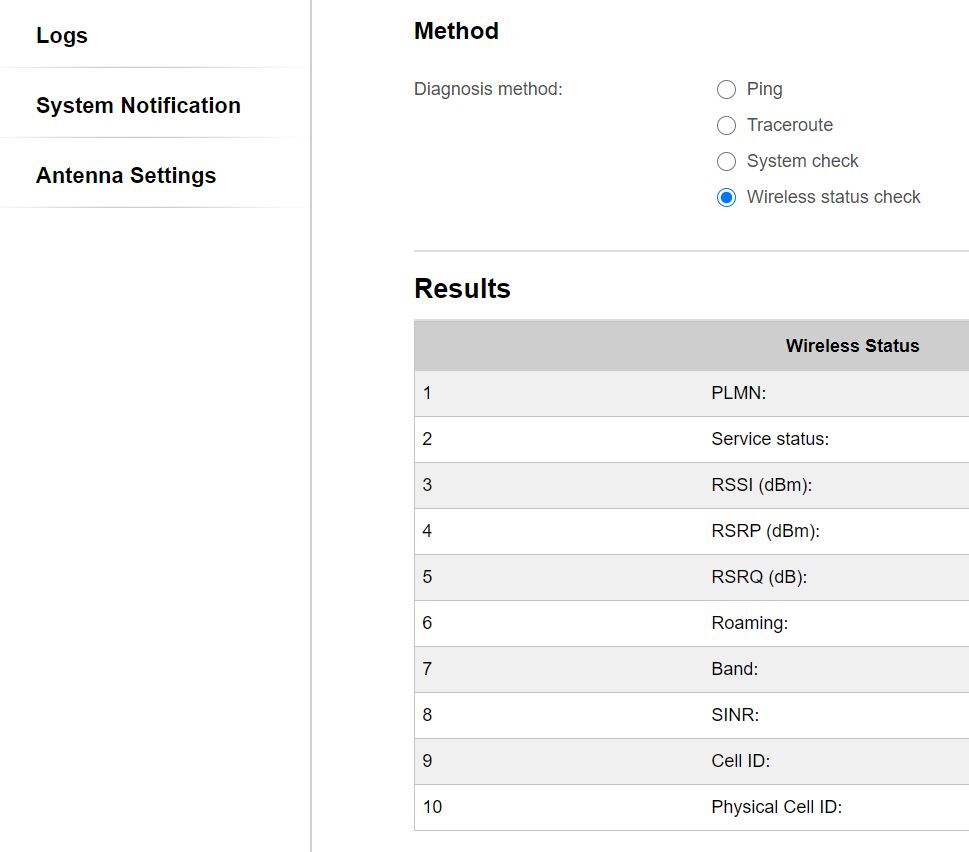Click the RSRQ (dB) row label
The height and width of the screenshot is (852, 969).
coord(759,577)
